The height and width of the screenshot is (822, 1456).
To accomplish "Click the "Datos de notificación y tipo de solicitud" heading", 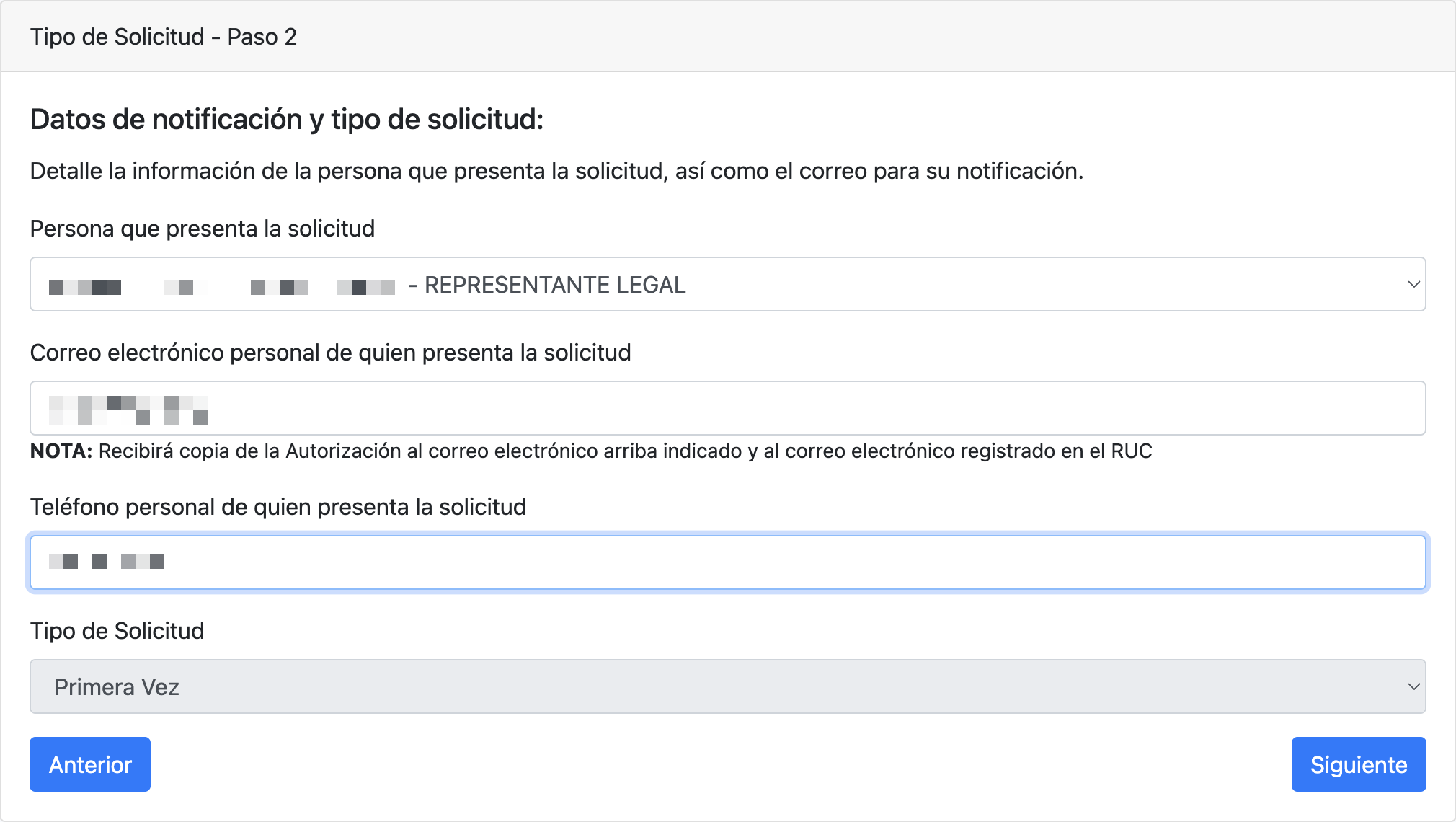I will click(x=286, y=119).
